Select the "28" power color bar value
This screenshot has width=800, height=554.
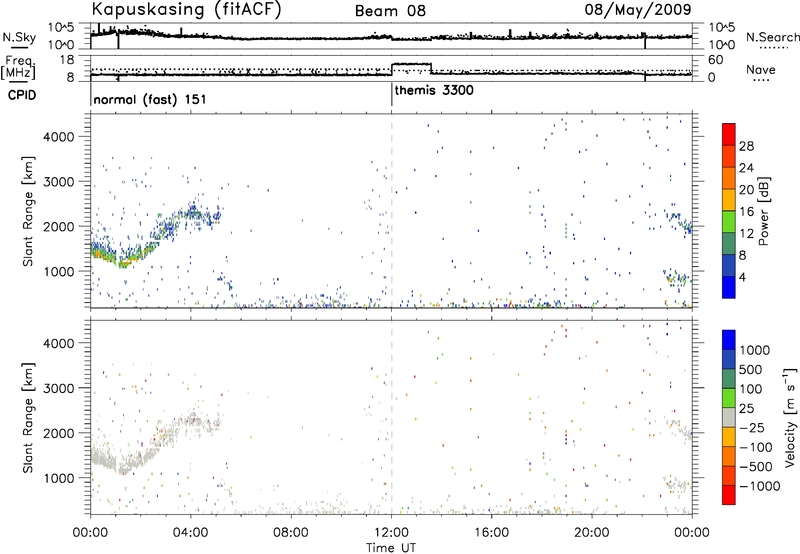click(746, 146)
